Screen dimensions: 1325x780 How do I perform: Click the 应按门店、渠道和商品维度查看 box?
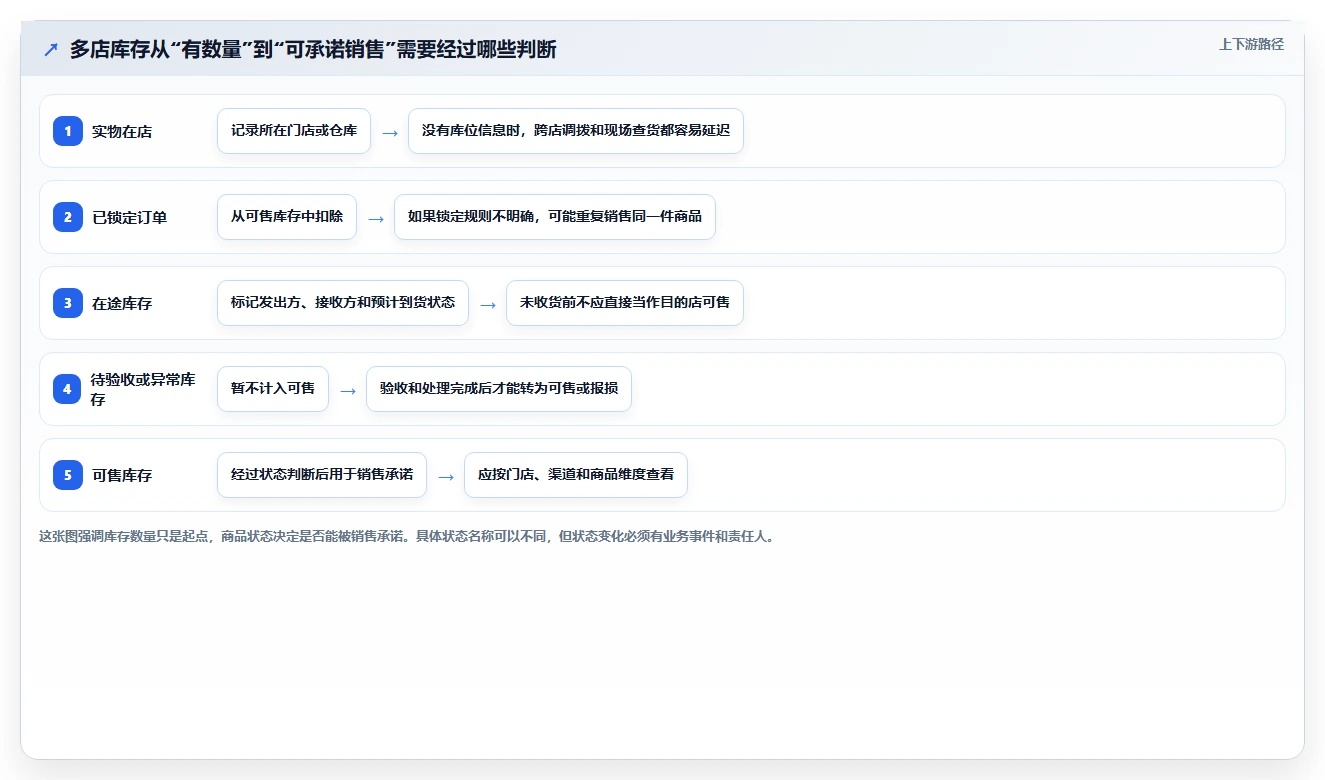pos(576,475)
